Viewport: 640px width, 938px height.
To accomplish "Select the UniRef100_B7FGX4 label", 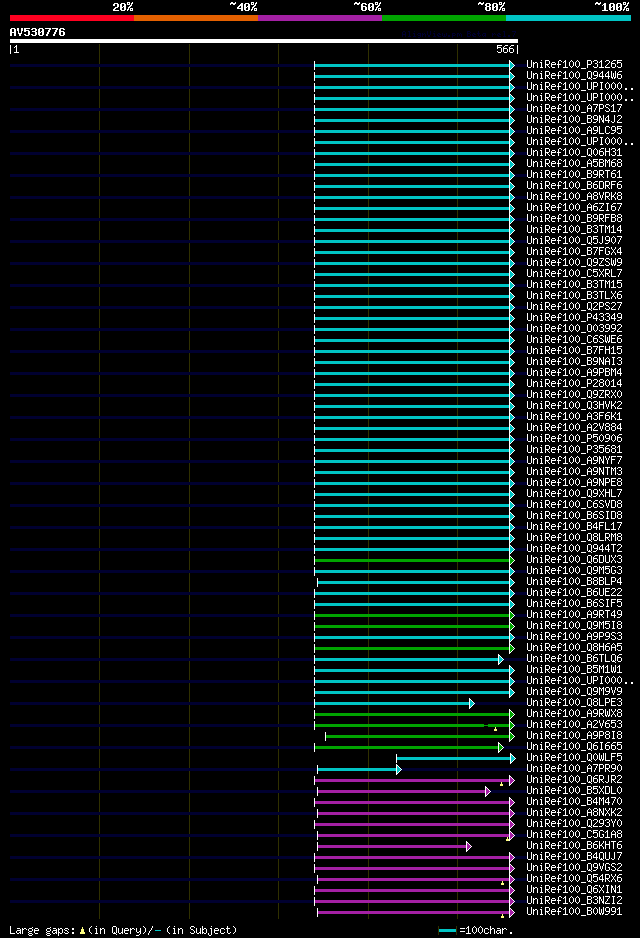I will pos(574,251).
